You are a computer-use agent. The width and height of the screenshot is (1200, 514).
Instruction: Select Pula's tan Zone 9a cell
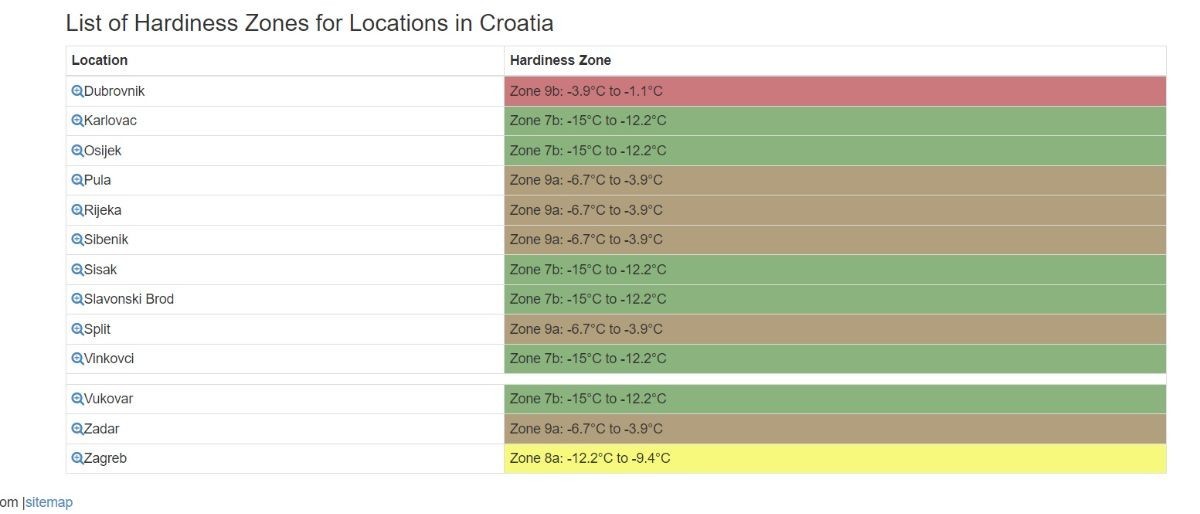click(x=834, y=181)
